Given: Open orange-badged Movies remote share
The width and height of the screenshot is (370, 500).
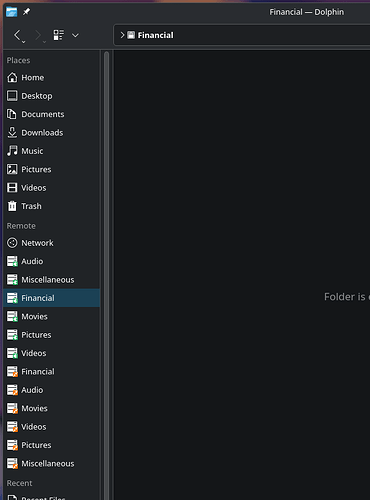Looking at the screenshot, I should pos(51,408).
